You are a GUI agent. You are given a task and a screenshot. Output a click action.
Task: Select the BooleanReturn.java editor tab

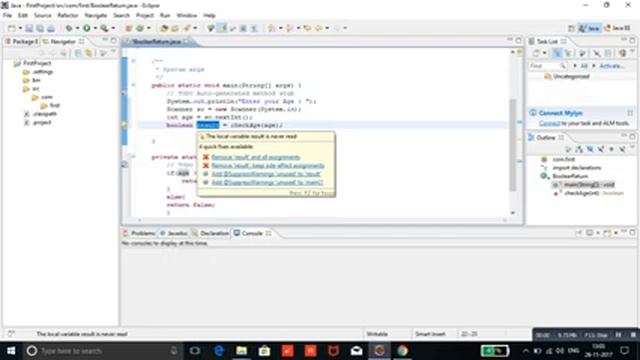pyautogui.click(x=157, y=42)
